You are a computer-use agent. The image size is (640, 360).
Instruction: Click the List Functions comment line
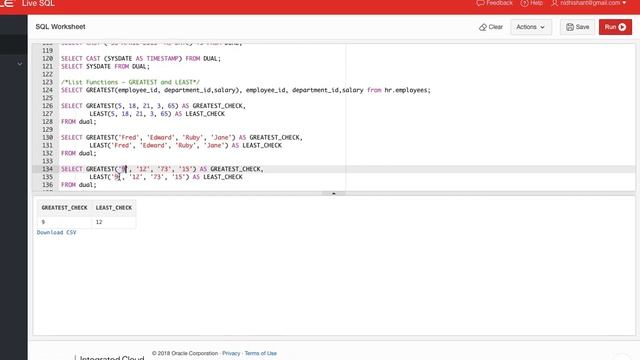(x=130, y=82)
